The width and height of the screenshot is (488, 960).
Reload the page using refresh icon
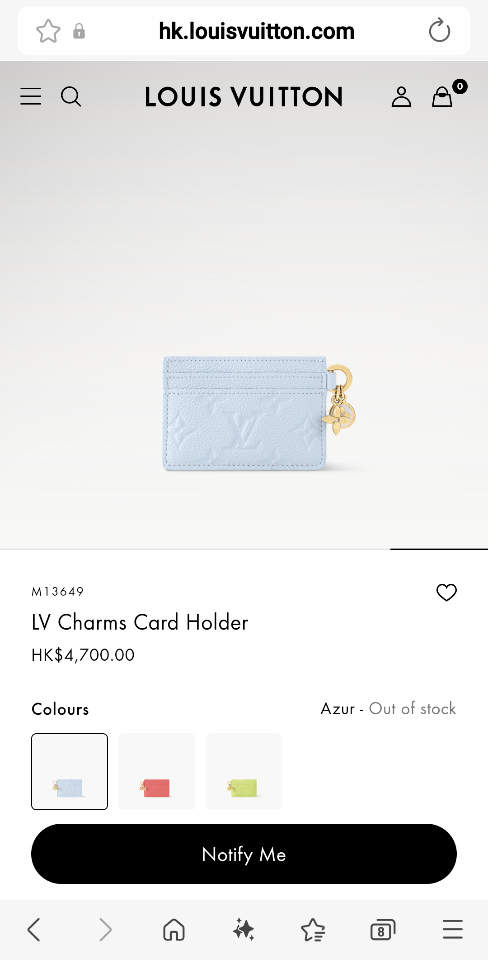click(439, 31)
